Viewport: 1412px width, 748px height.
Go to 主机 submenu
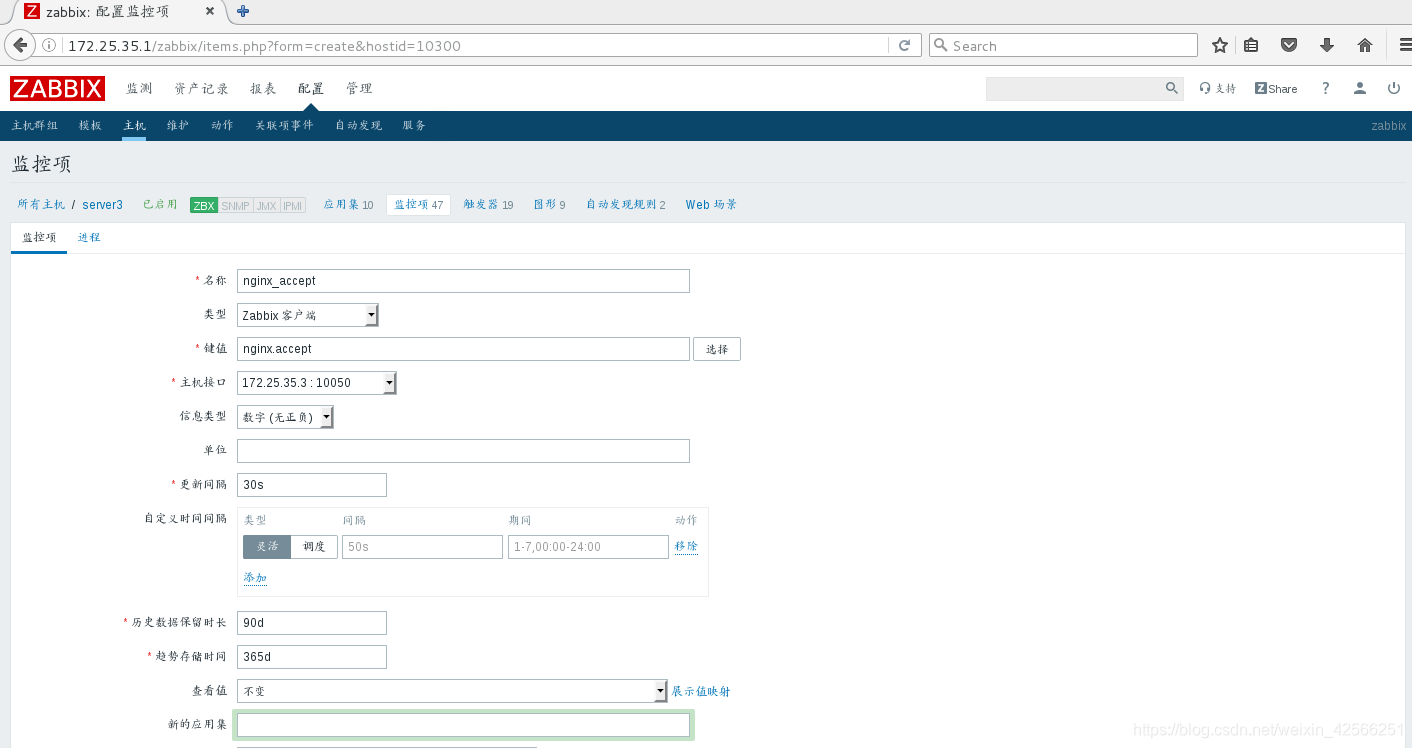134,125
